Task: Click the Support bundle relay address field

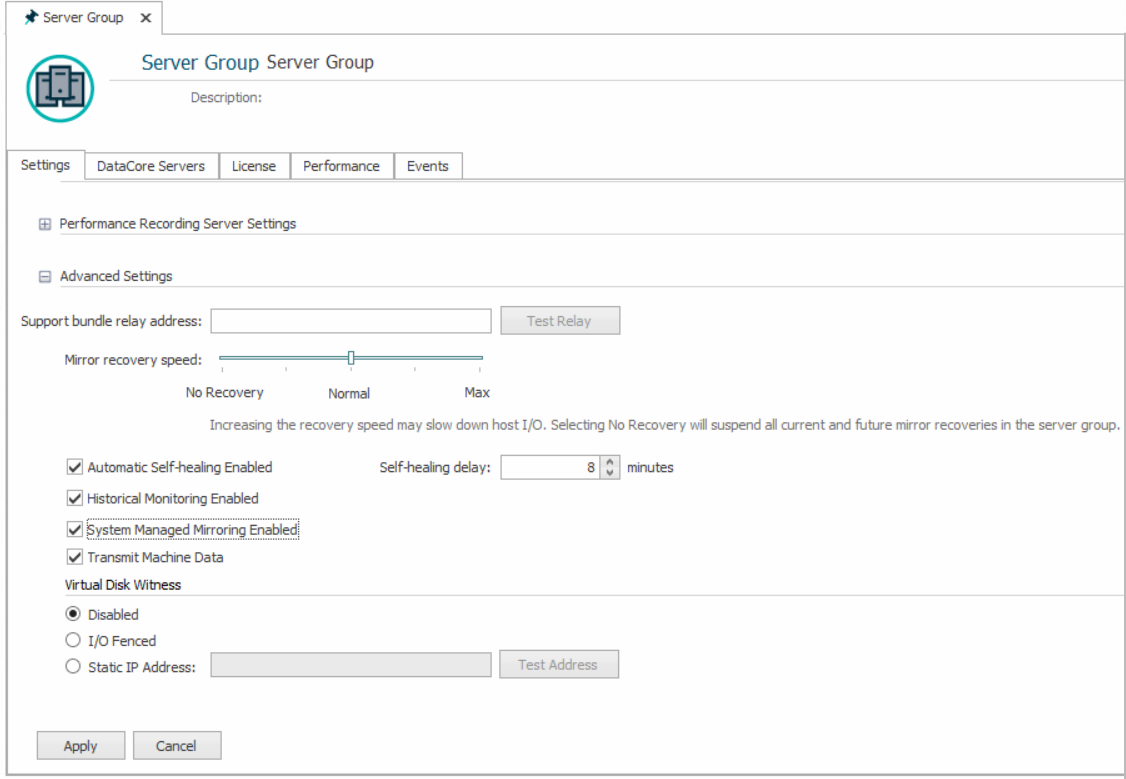Action: click(350, 321)
